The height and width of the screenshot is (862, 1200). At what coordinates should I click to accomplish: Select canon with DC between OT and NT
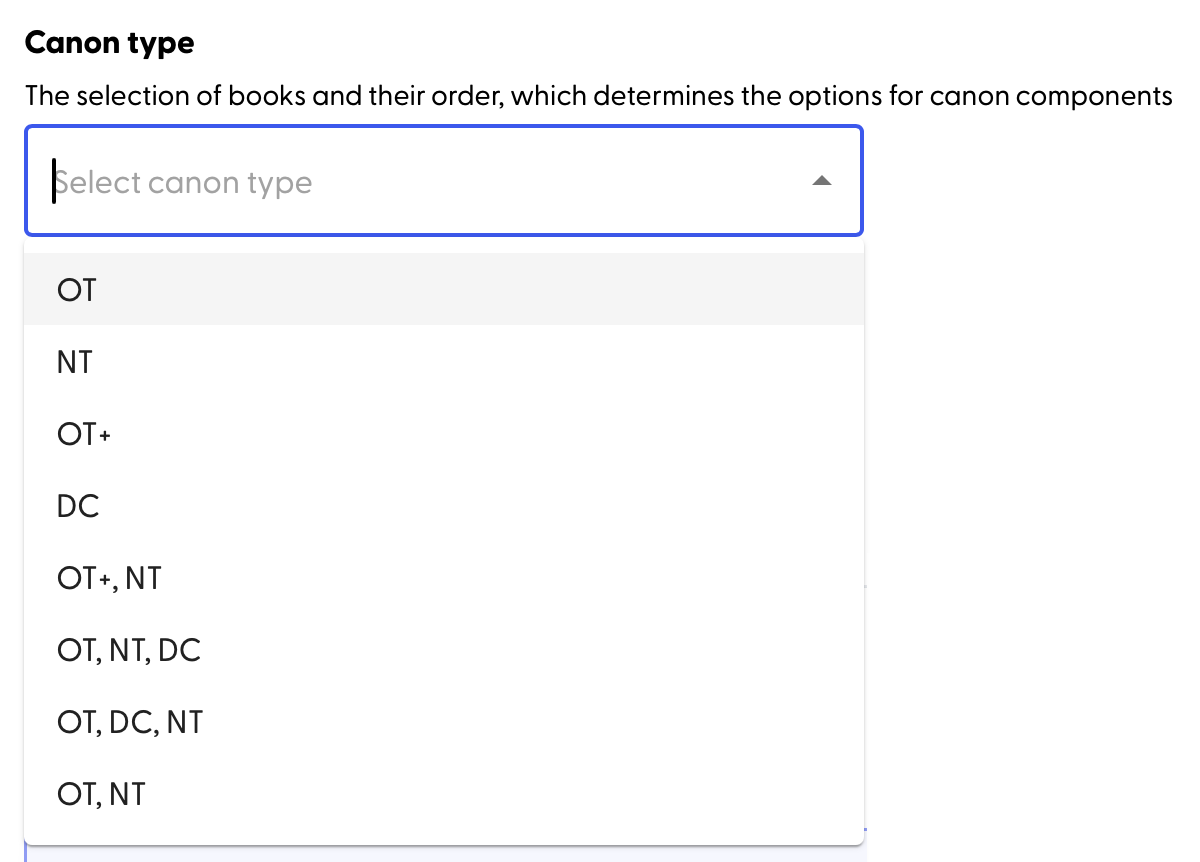[130, 722]
